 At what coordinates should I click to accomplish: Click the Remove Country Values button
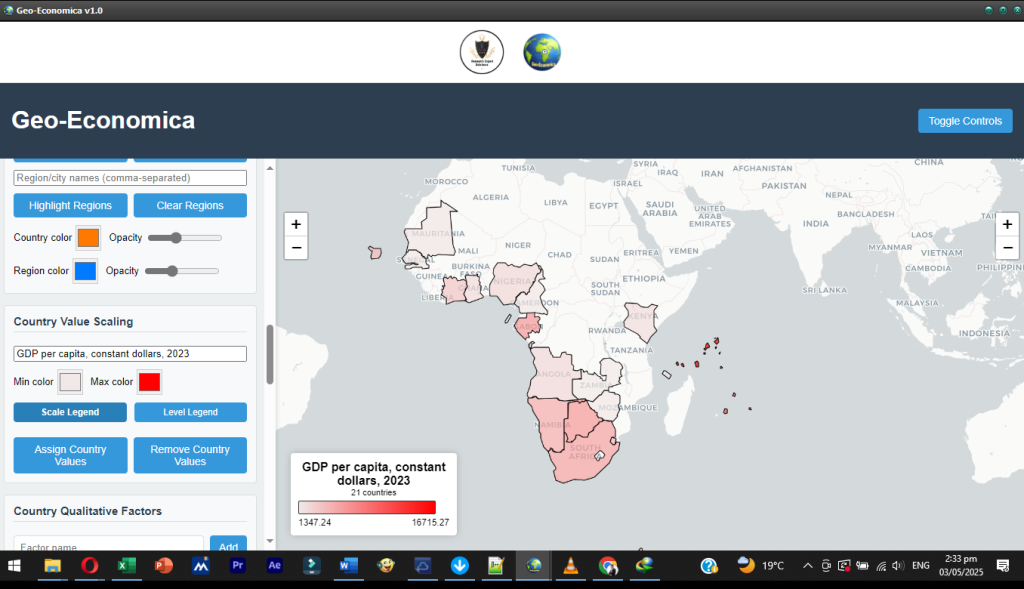tap(190, 455)
